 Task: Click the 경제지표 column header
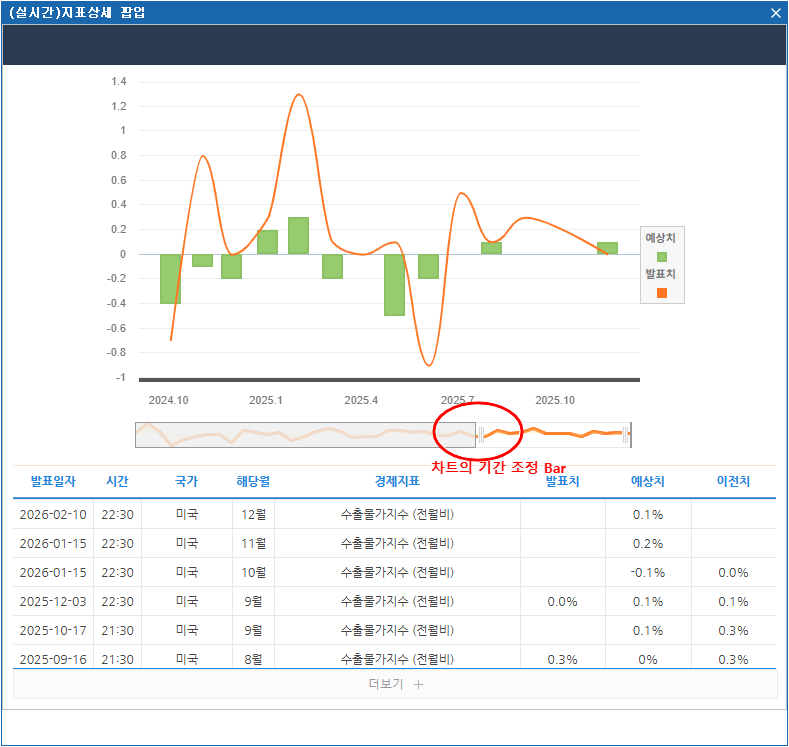397,481
